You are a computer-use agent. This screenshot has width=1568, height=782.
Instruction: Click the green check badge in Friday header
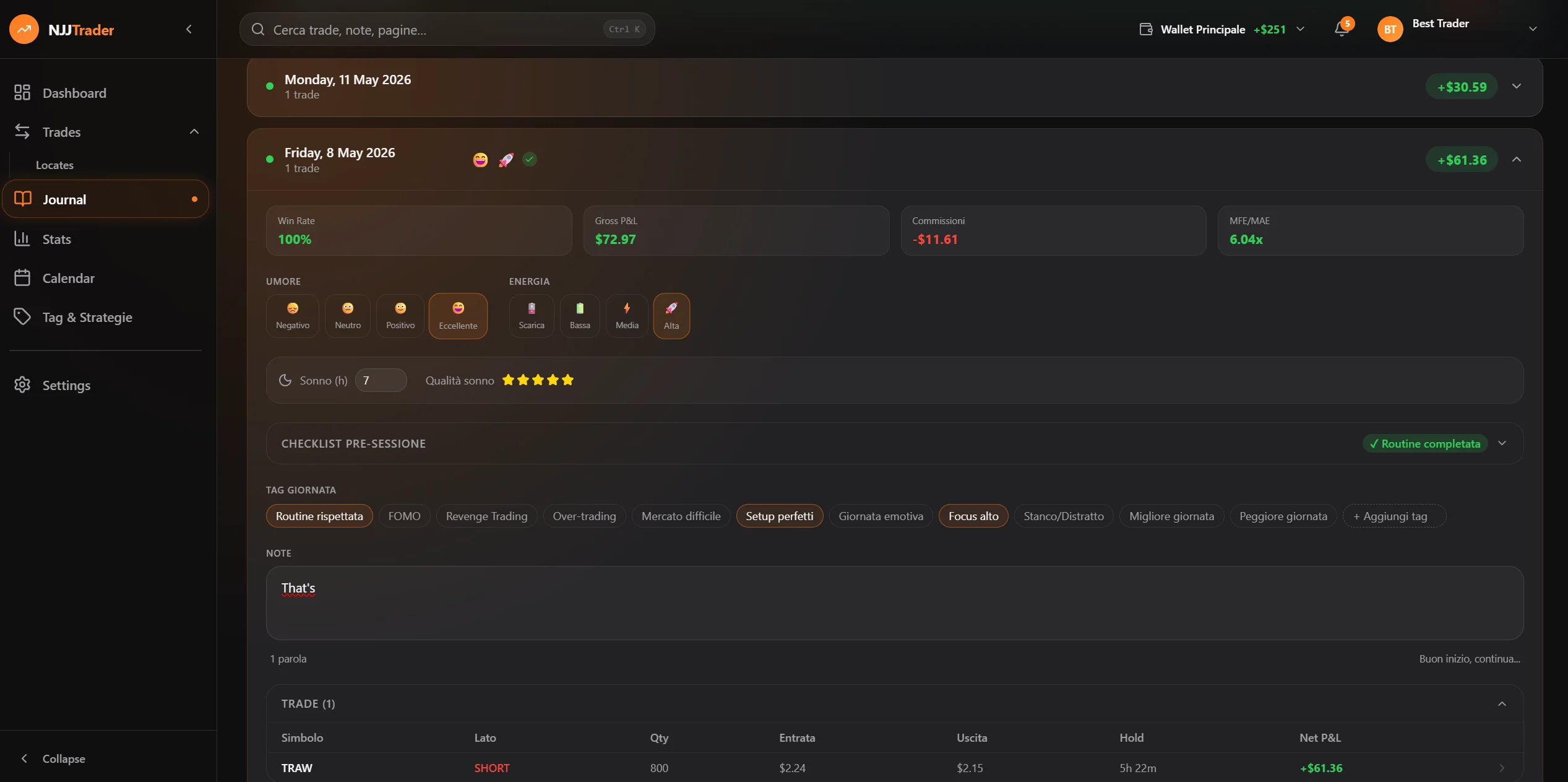530,159
